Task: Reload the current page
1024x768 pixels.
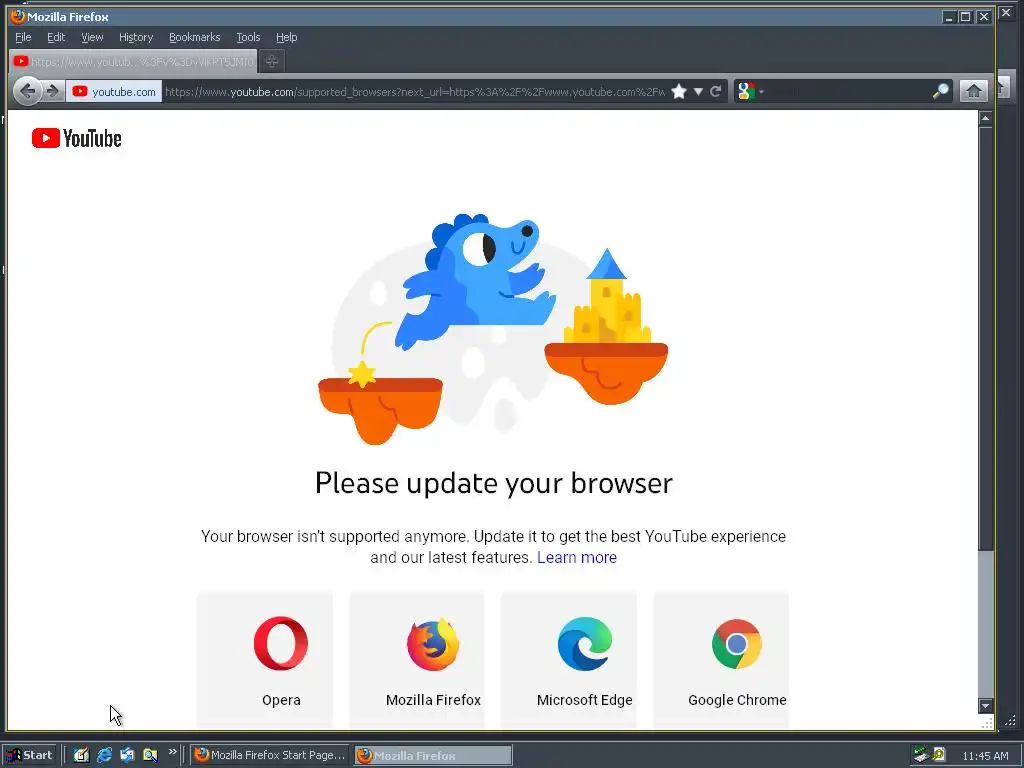Action: [716, 91]
